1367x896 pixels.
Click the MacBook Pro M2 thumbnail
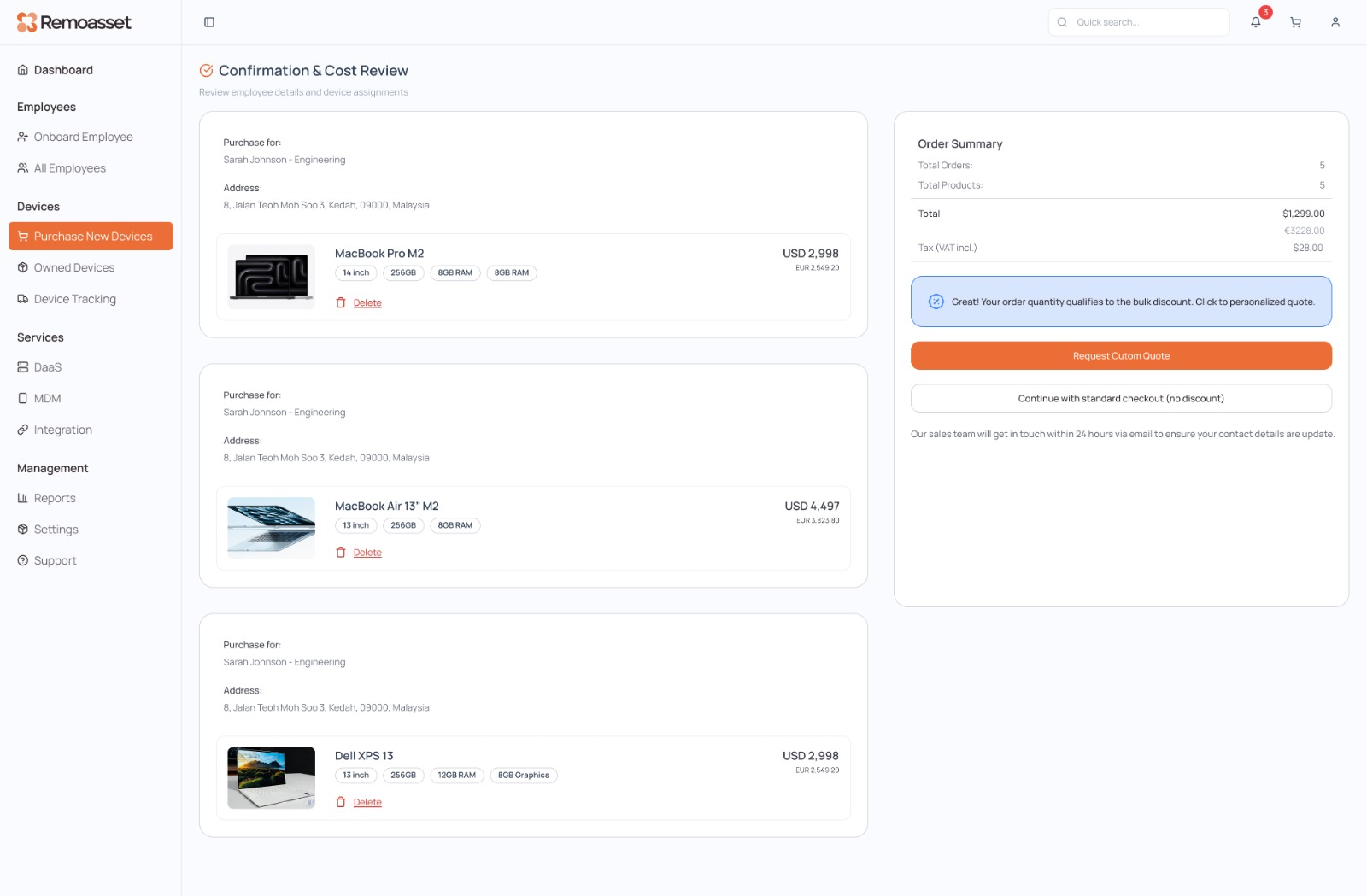[x=272, y=277]
